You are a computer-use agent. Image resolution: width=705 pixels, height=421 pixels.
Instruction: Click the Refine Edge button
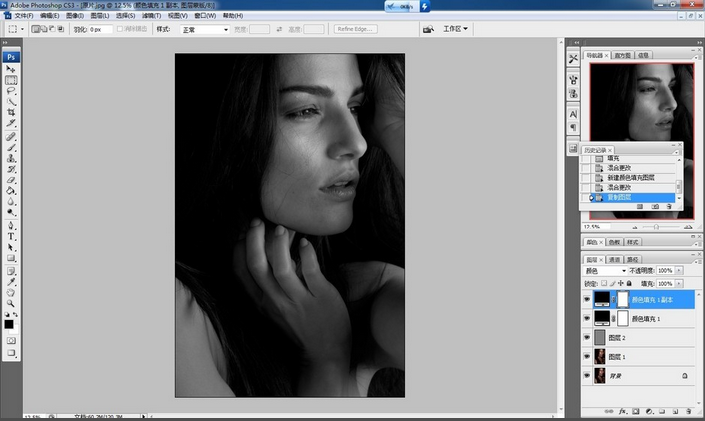point(355,29)
